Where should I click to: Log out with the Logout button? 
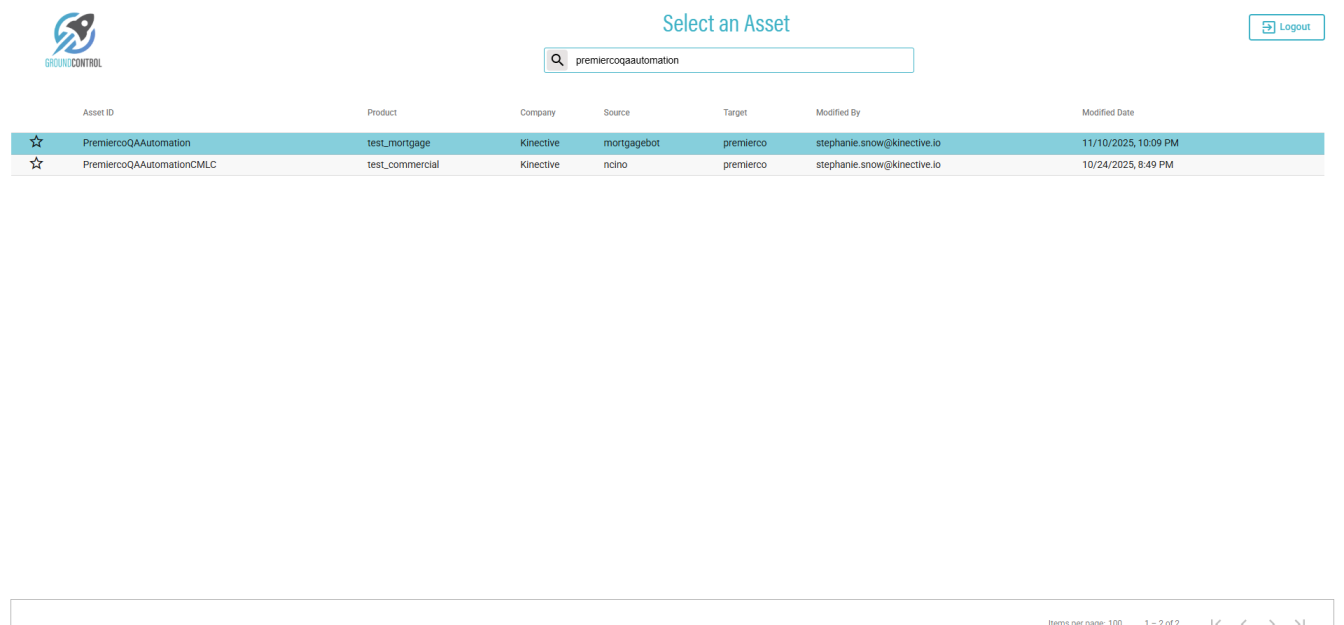(x=1286, y=27)
